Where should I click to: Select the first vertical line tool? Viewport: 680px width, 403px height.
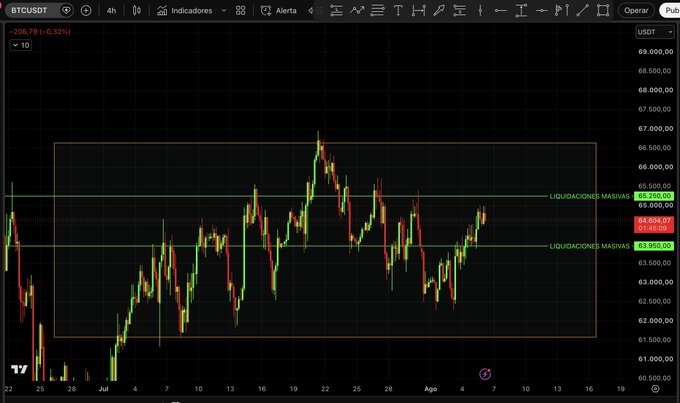(480, 10)
